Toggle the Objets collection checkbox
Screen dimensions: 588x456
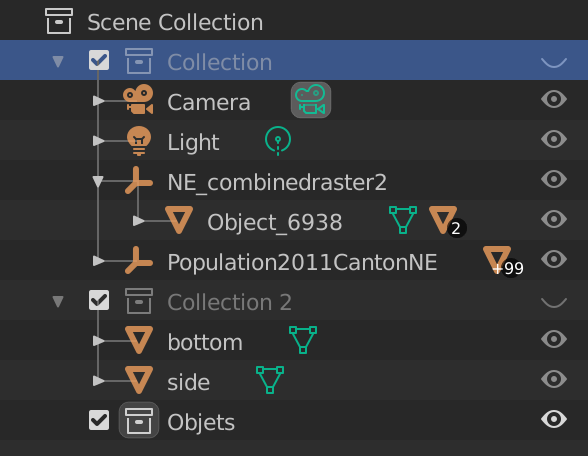[x=99, y=420]
